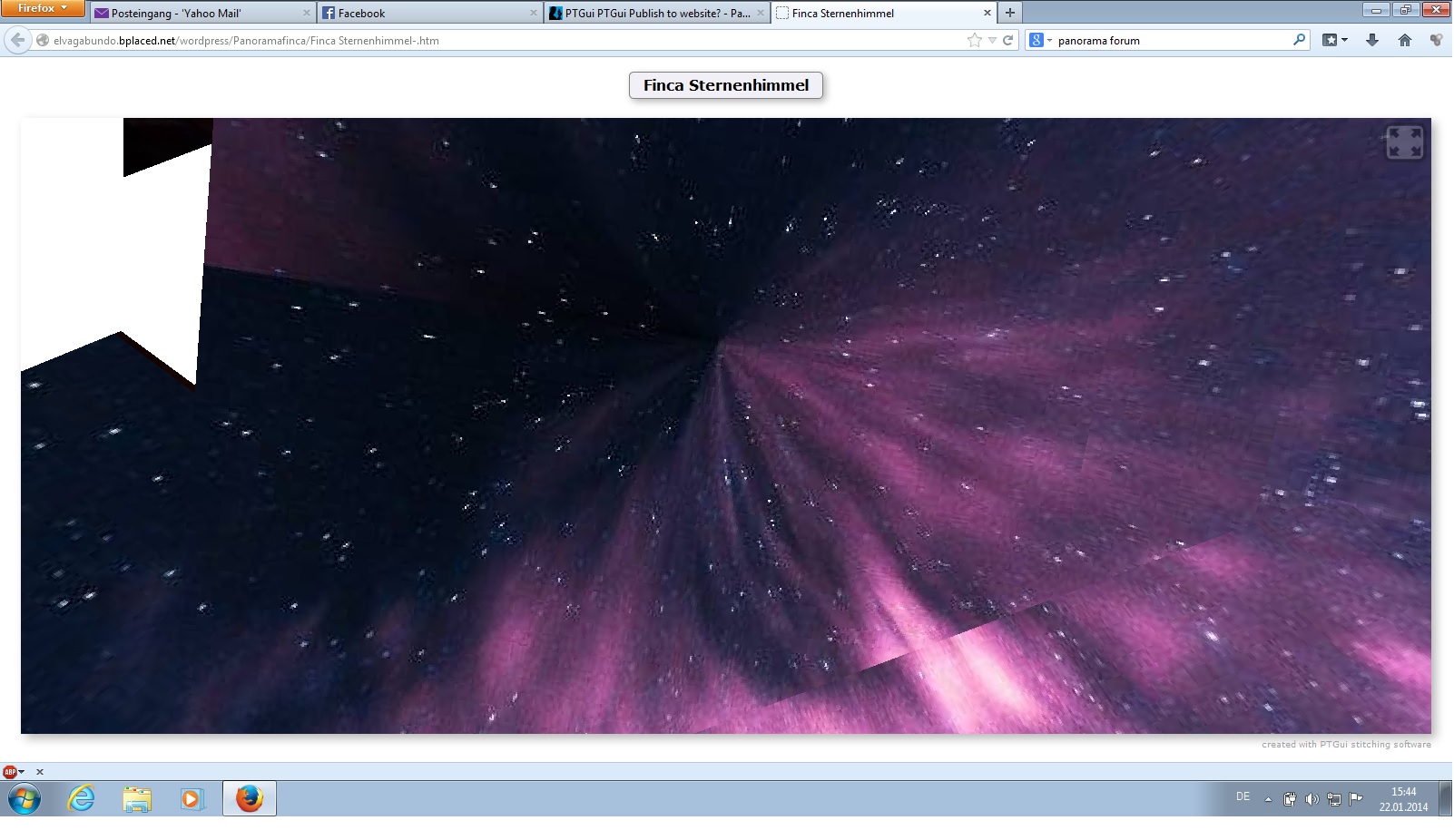Reload the current page
Screen dimensions: 1454x840
[x=1007, y=40]
